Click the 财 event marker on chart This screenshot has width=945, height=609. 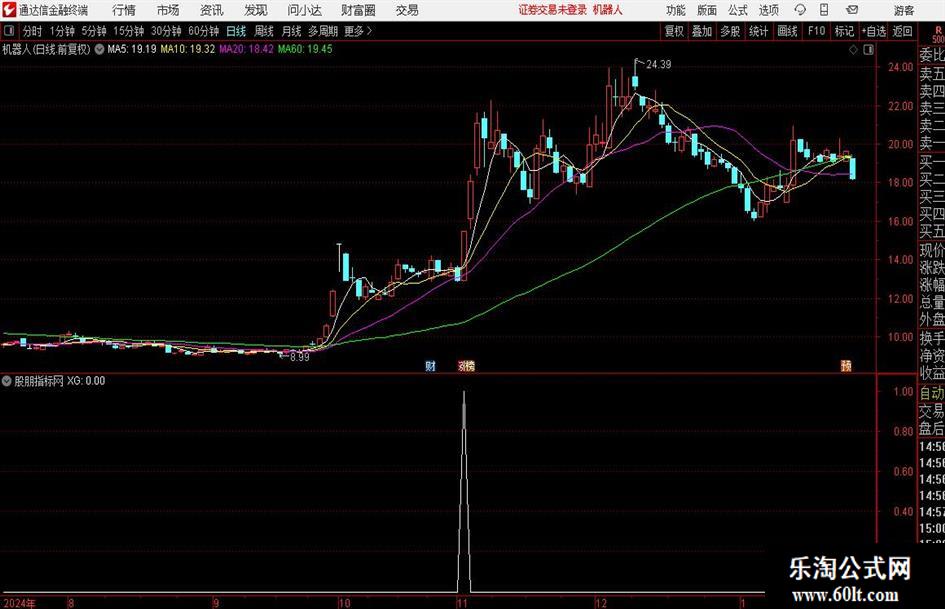(x=430, y=365)
